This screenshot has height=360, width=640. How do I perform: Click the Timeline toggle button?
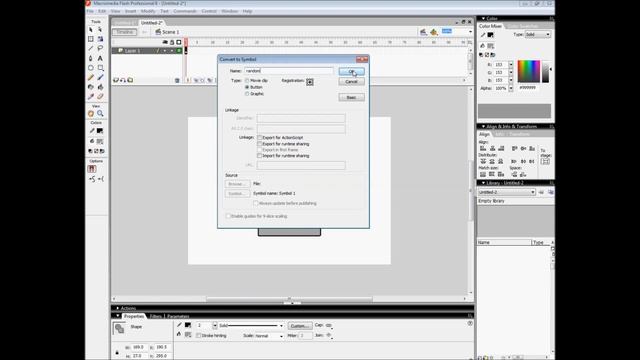click(125, 32)
